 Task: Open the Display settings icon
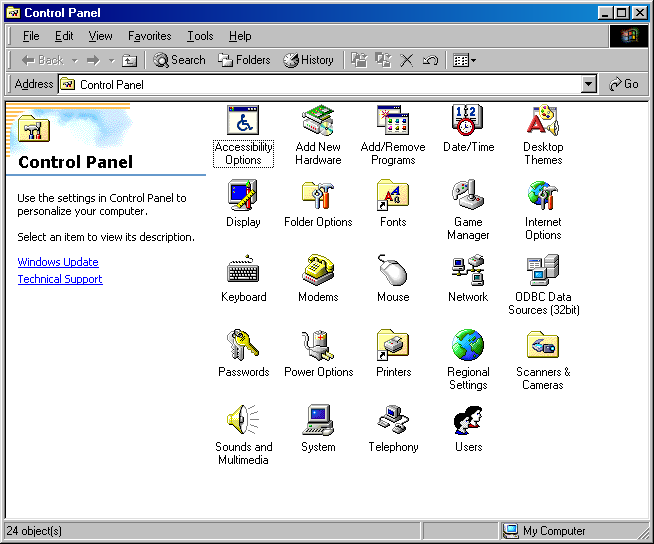point(243,195)
